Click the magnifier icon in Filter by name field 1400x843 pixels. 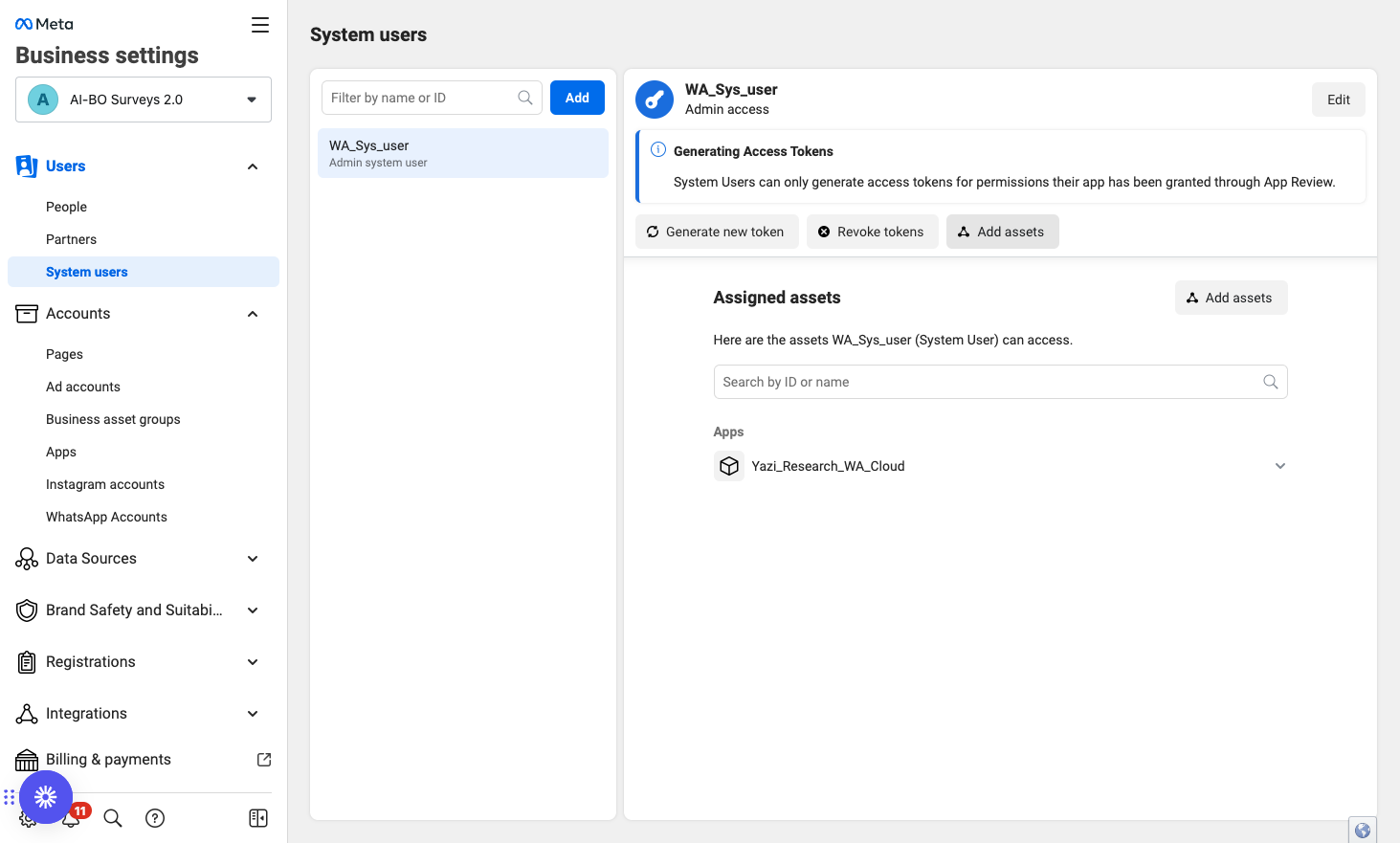(525, 98)
